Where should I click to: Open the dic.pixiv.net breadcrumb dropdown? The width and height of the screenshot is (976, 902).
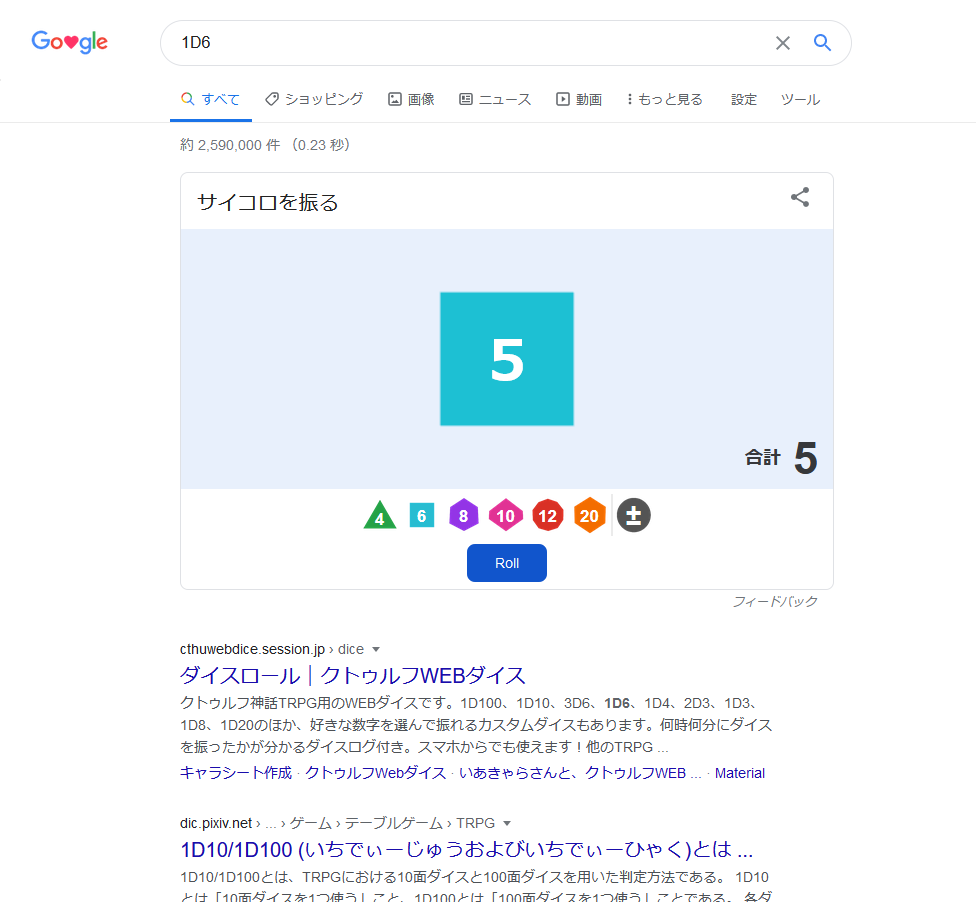point(506,823)
